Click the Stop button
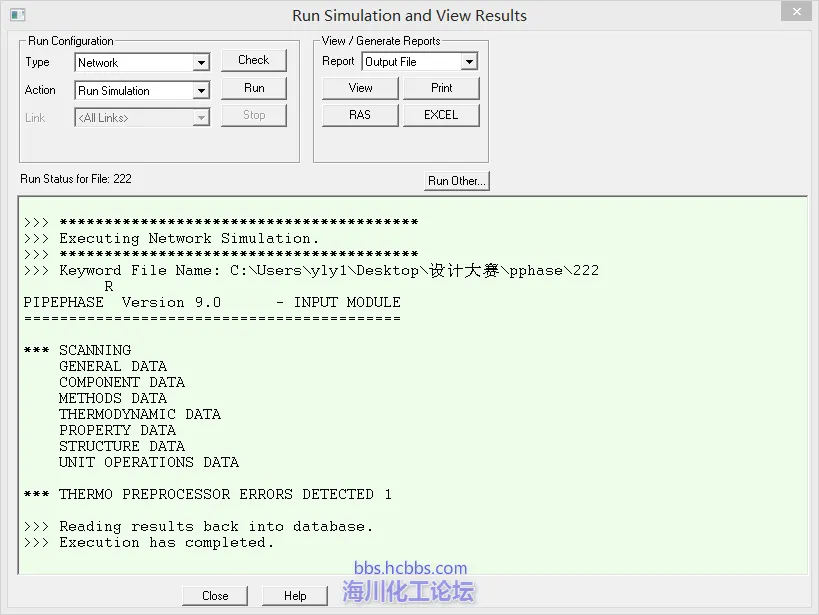The width and height of the screenshot is (819, 615). [254, 115]
